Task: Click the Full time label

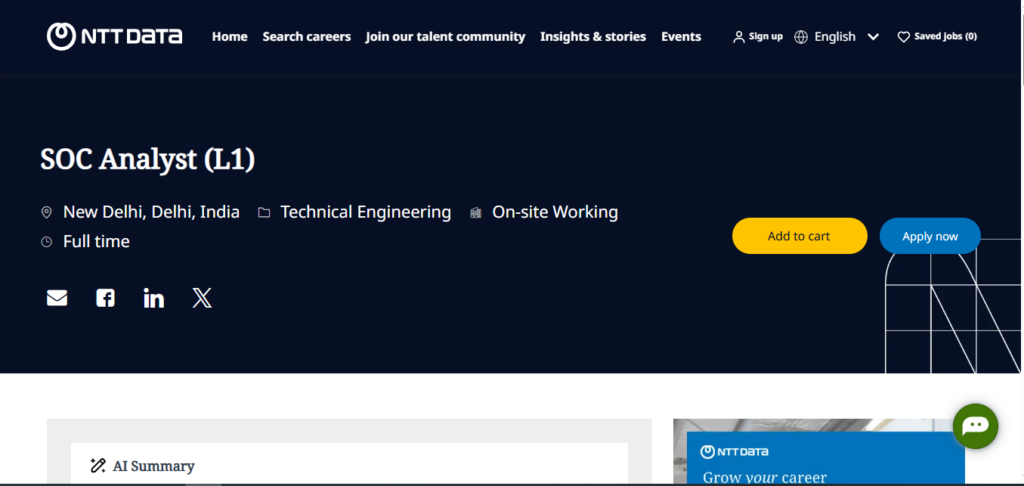Action: click(x=97, y=242)
